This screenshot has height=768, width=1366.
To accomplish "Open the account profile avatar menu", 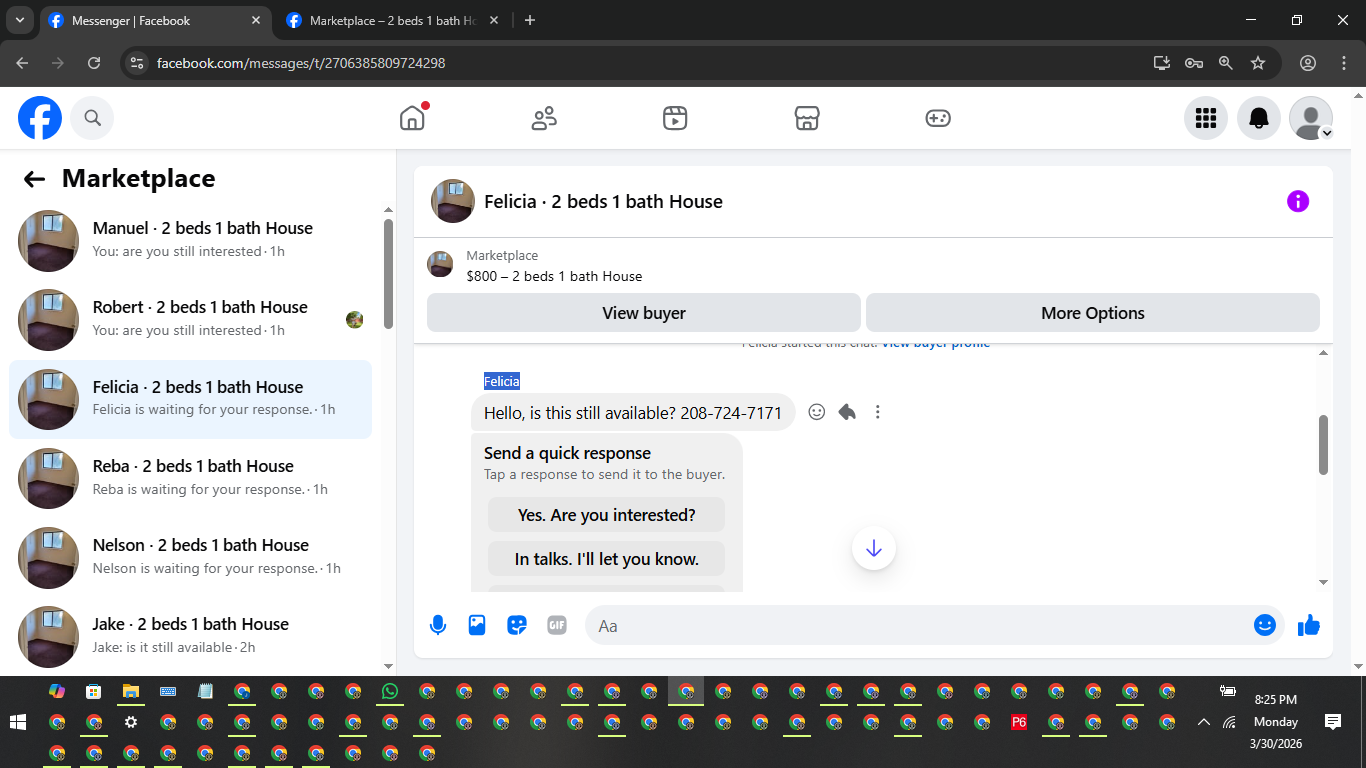I will [1311, 118].
